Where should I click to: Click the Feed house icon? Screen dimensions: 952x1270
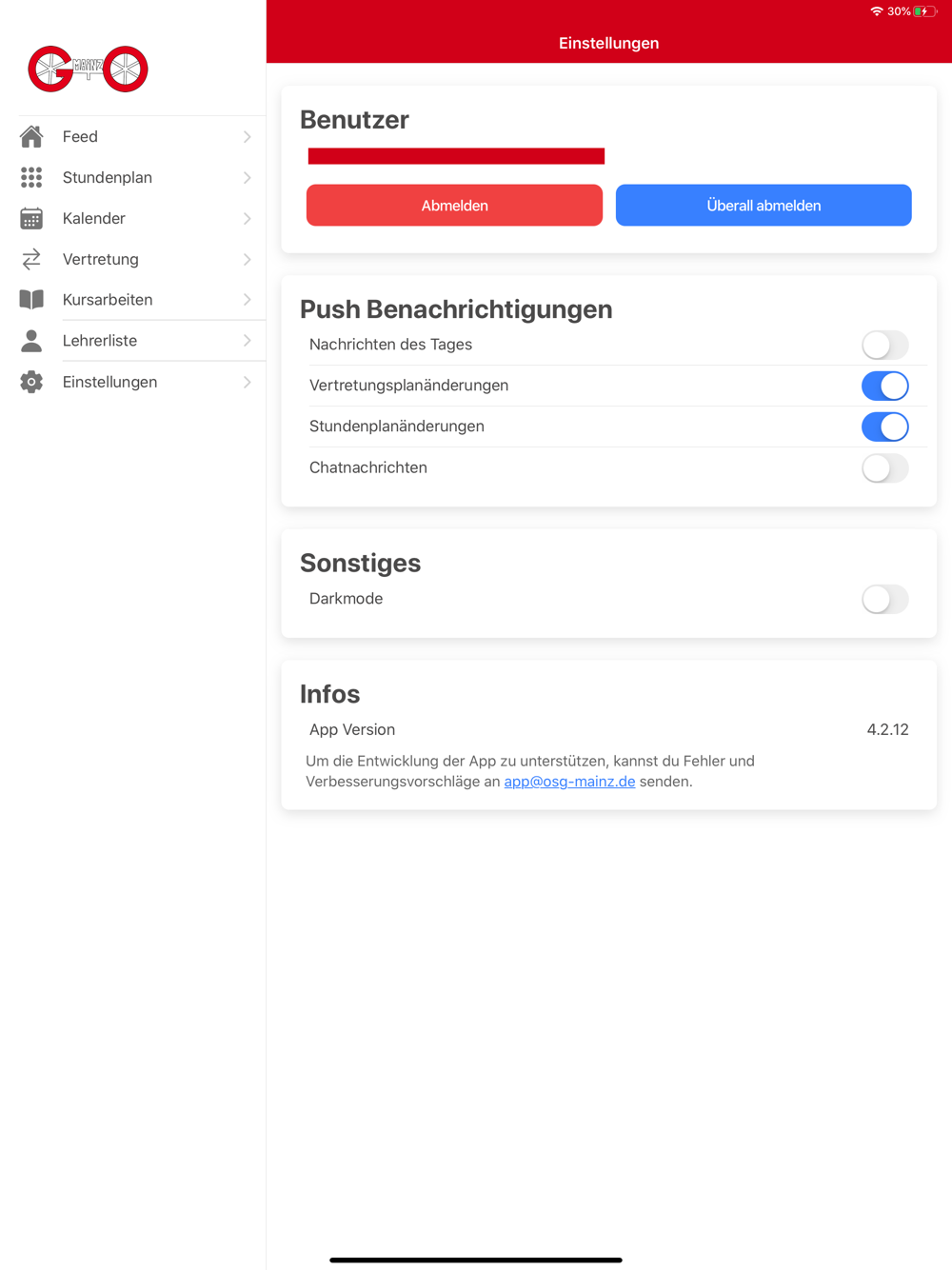31,137
